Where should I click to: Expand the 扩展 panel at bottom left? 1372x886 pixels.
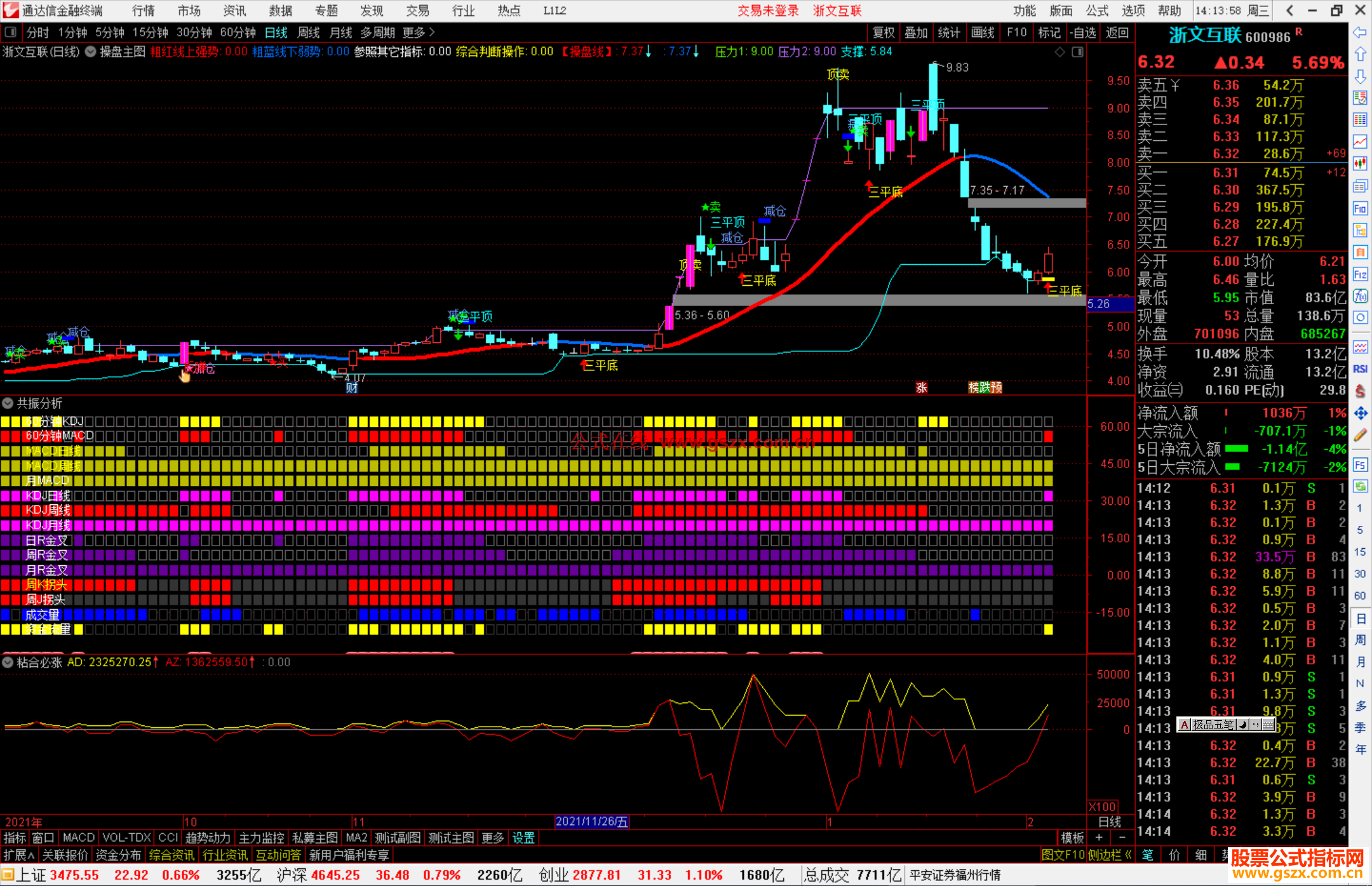(x=18, y=855)
